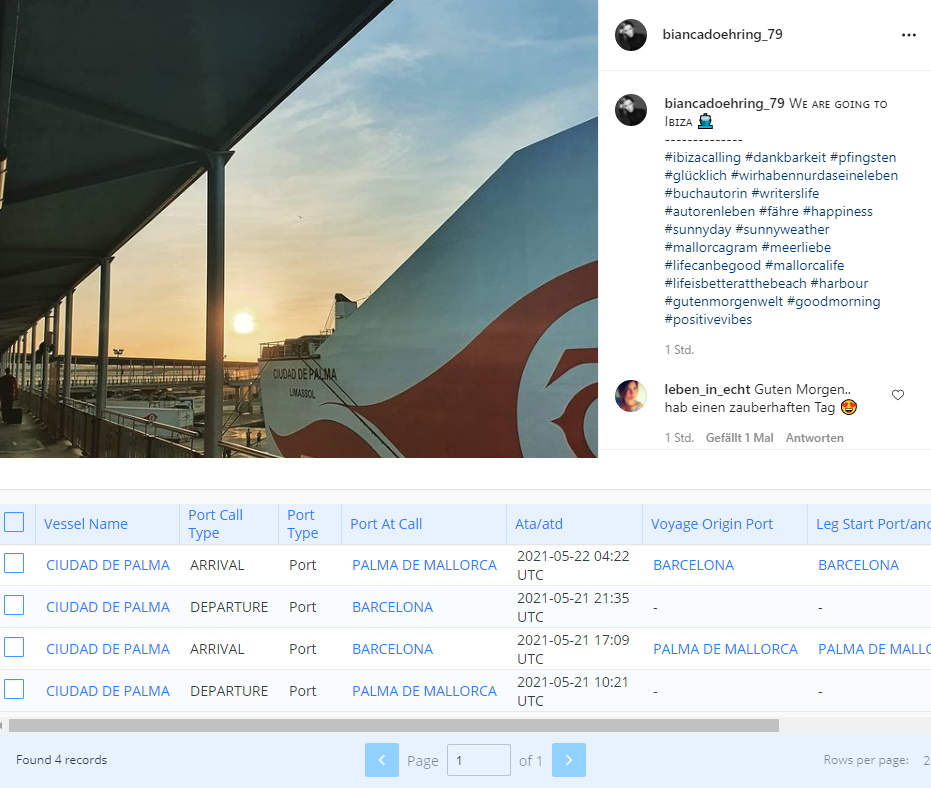Screen dimensions: 931x788
Task: Open the #happiness hashtag
Action: (838, 211)
